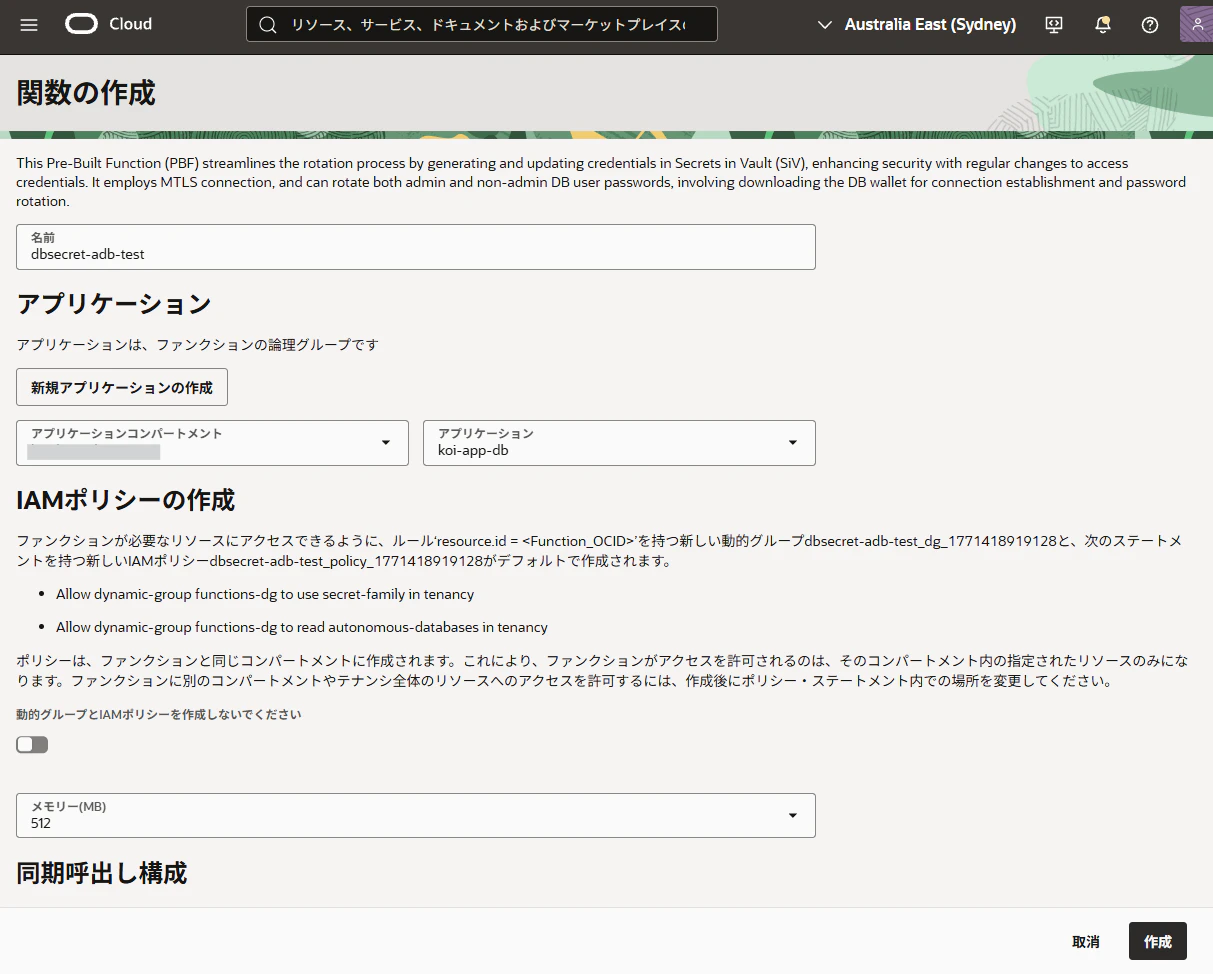Image resolution: width=1213 pixels, height=974 pixels.
Task: Click the secret-family policy statement text
Action: point(265,594)
